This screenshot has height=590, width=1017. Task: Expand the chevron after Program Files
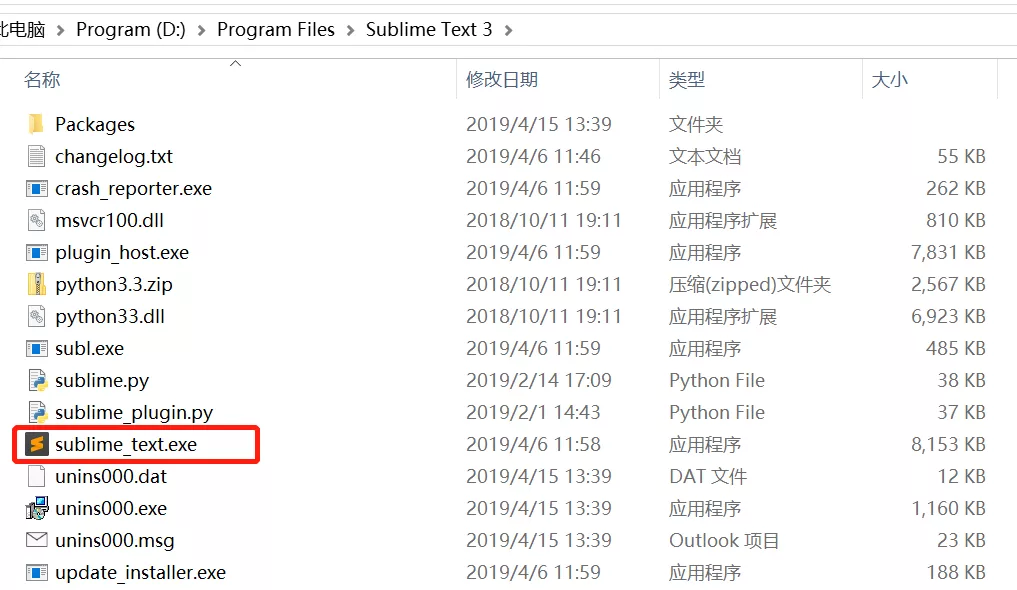(x=350, y=30)
